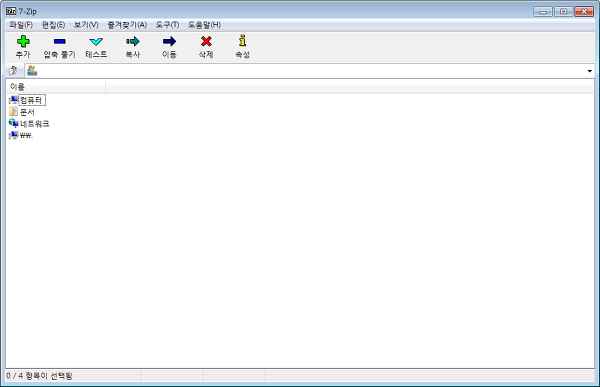Open the 즐겨찾기(A) menu
The width and height of the screenshot is (600, 387).
click(x=127, y=25)
